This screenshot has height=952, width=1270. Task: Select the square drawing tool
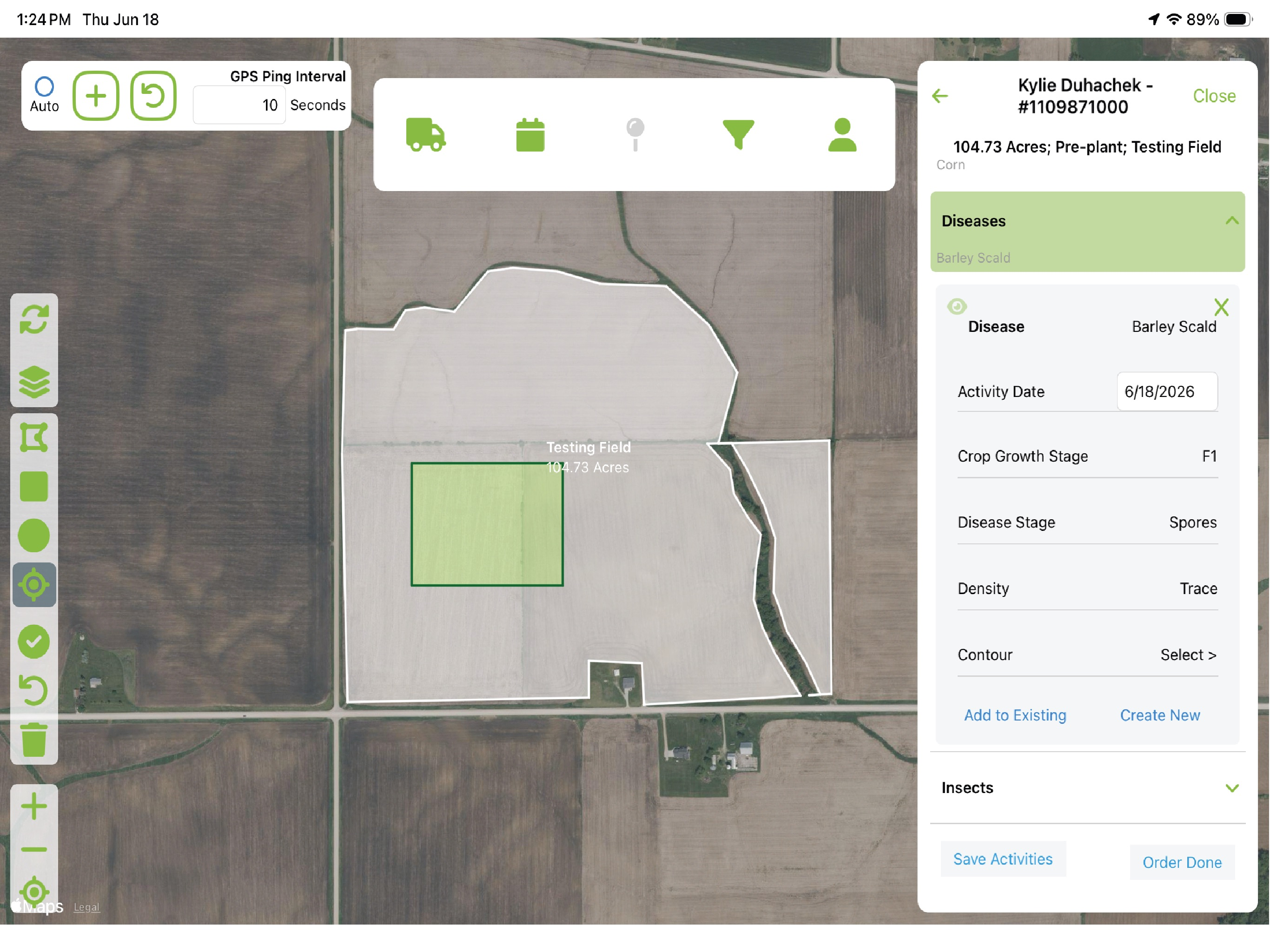click(x=34, y=487)
